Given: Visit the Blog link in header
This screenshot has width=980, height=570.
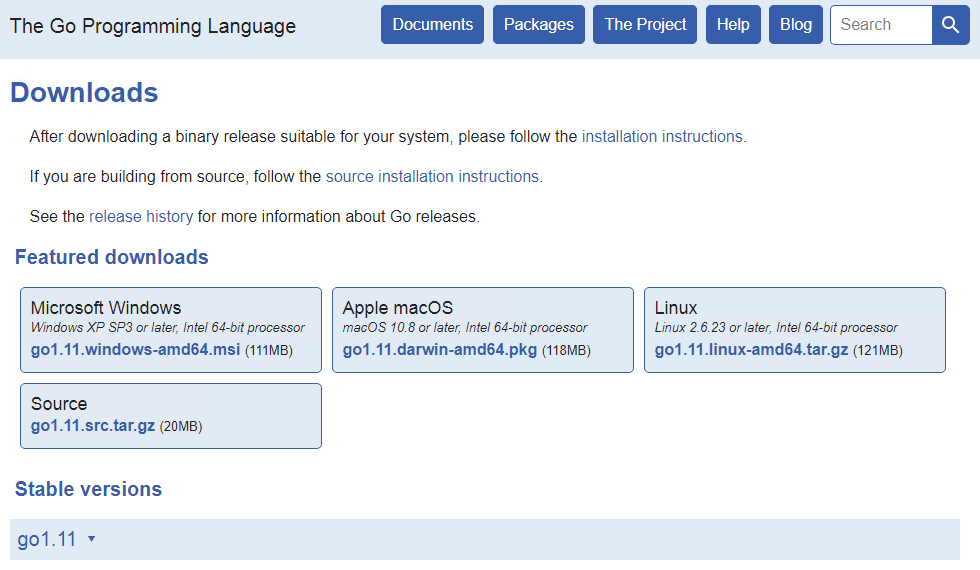Looking at the screenshot, I should pos(796,25).
